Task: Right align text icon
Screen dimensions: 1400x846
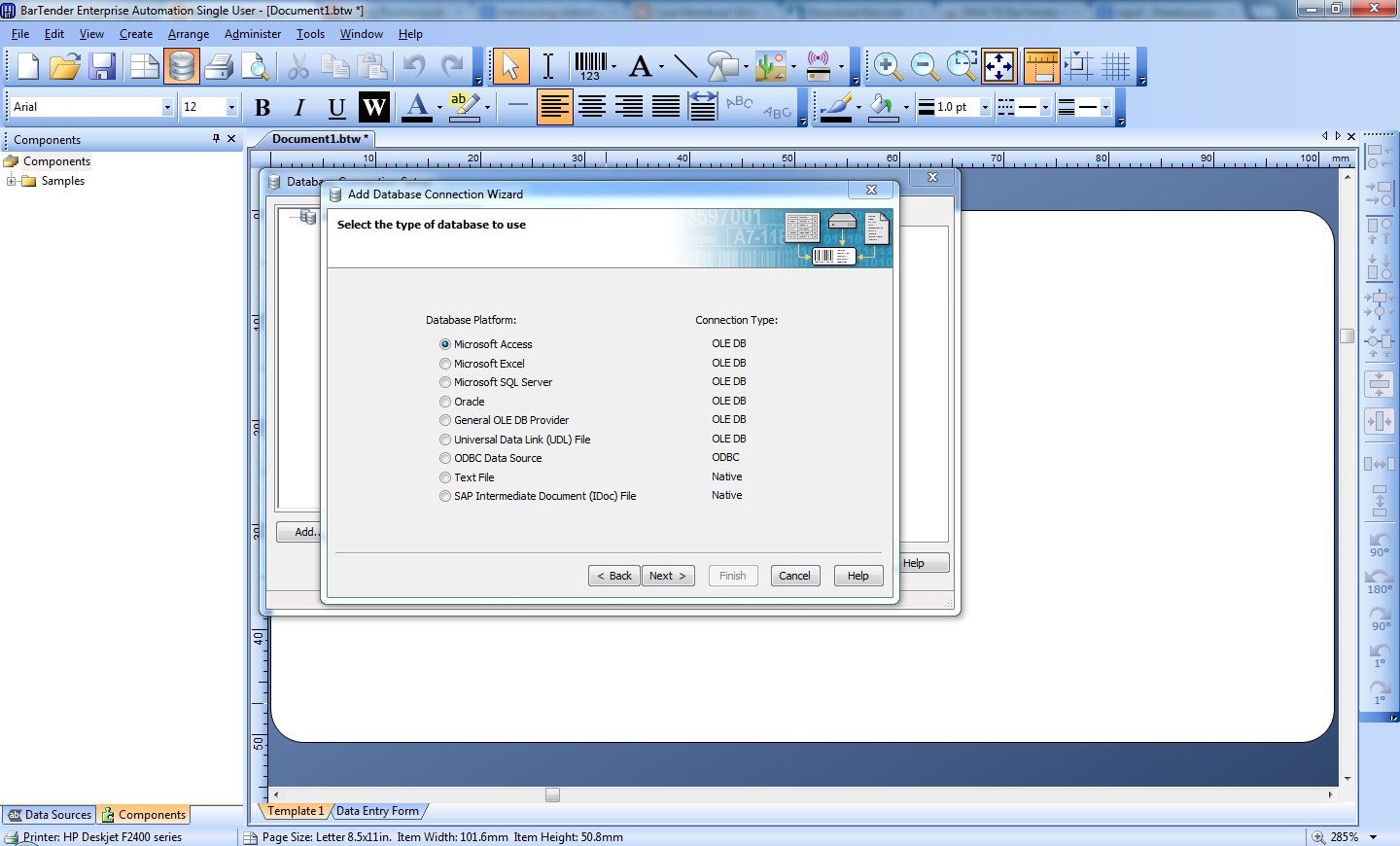Action: [x=629, y=107]
